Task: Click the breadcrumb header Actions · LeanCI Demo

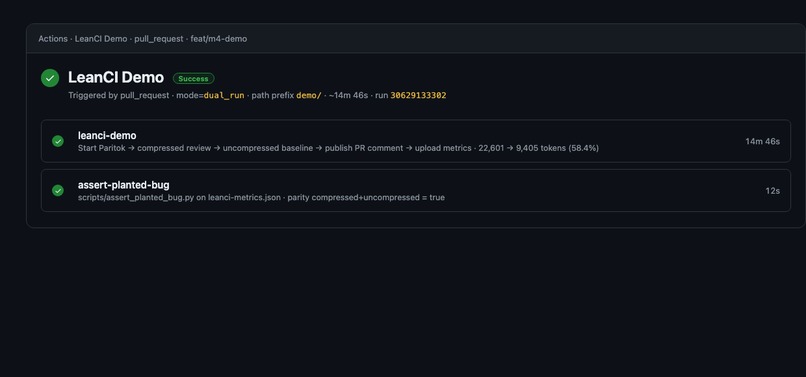Action: [x=142, y=39]
